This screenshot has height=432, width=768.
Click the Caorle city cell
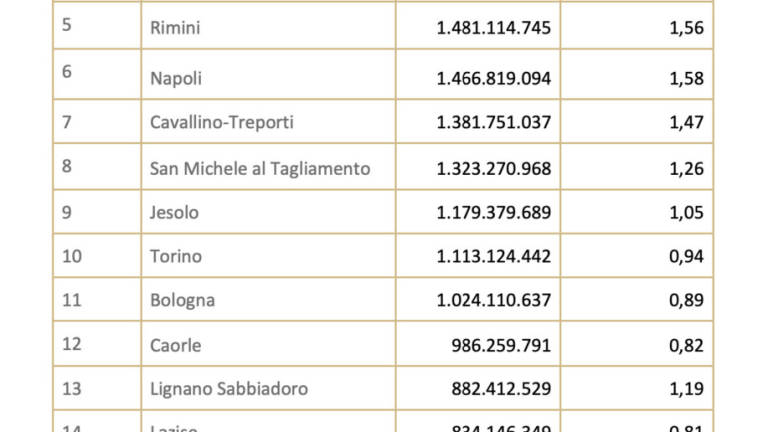click(x=268, y=344)
